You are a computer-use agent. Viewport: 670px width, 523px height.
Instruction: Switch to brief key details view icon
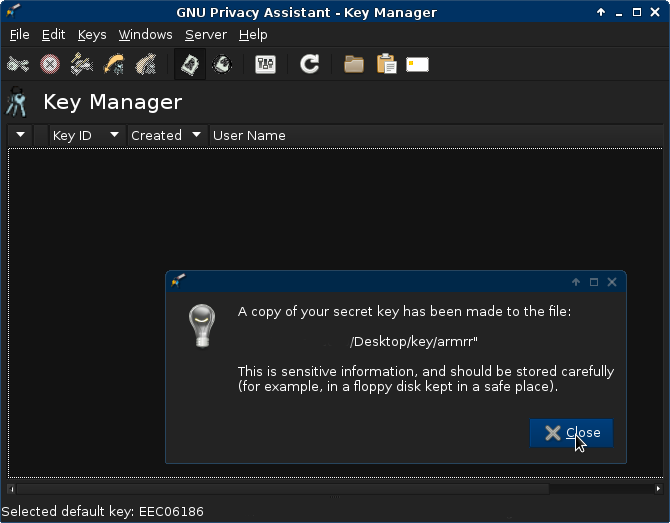coord(190,65)
